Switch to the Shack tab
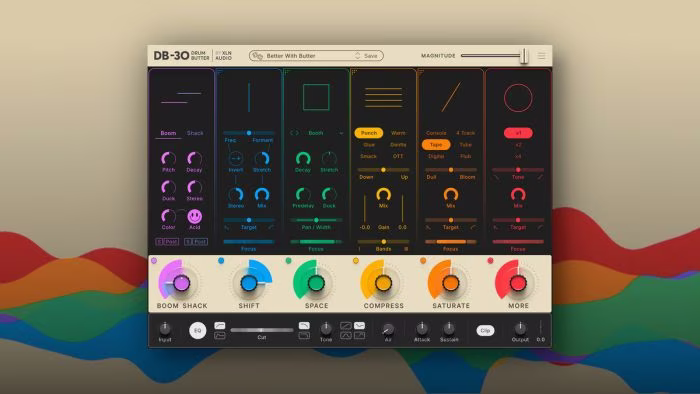The width and height of the screenshot is (700, 394). (x=195, y=133)
